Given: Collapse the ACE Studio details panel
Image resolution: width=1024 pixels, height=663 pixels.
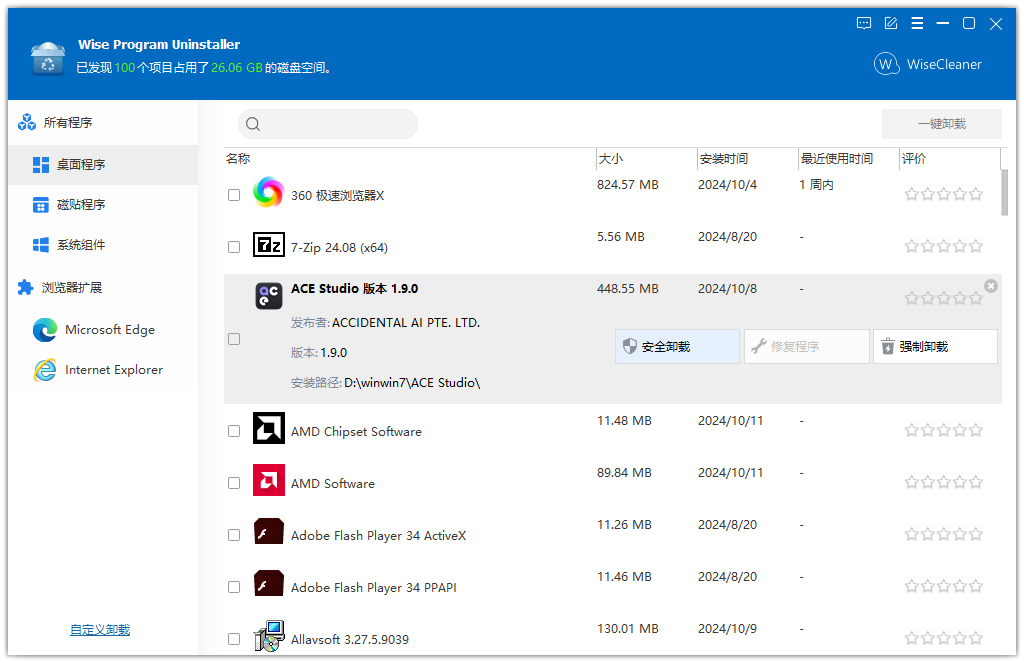Looking at the screenshot, I should point(990,285).
